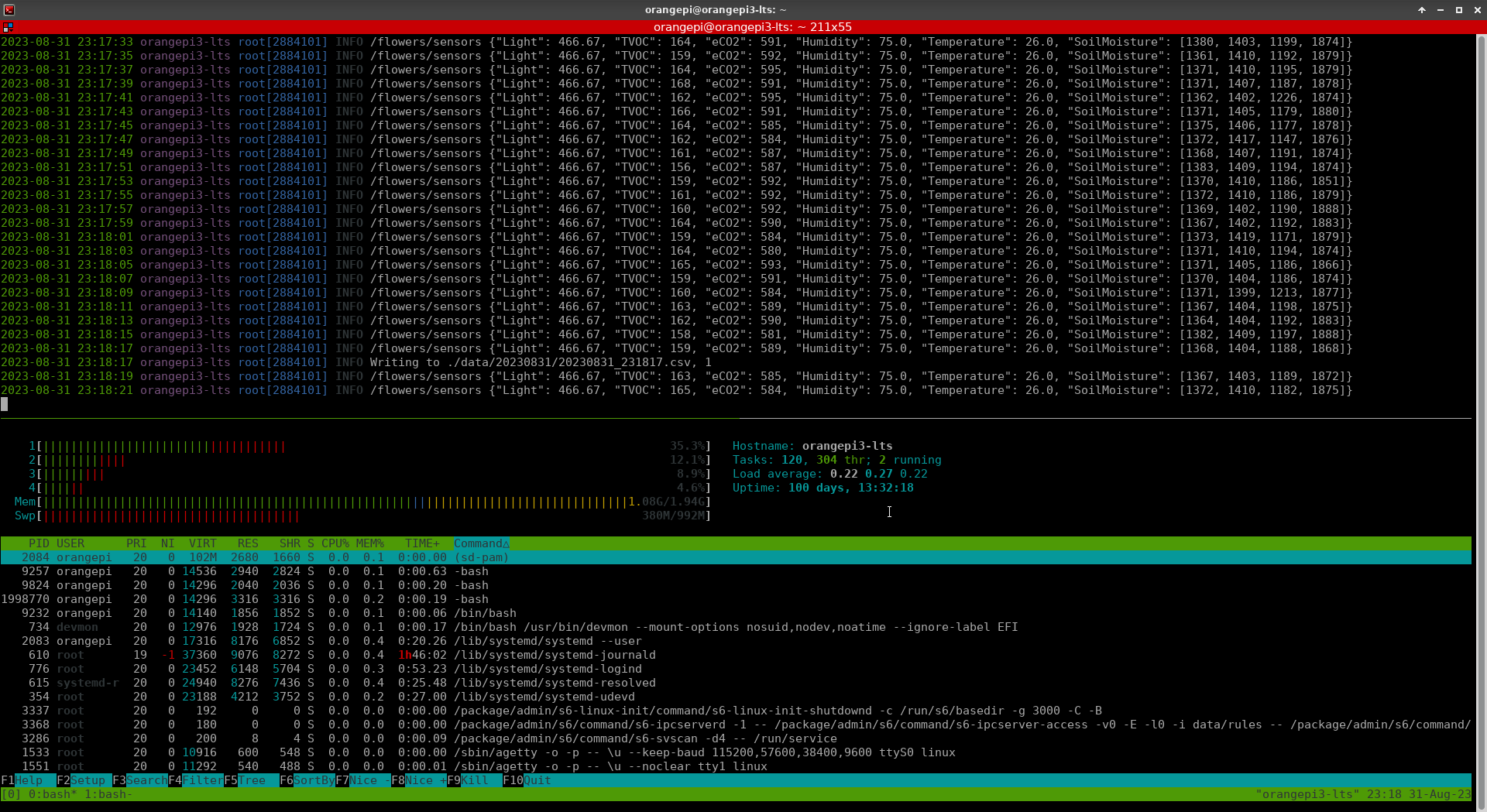Select the s6-ipcserverd process row
Image resolution: width=1487 pixels, height=812 pixels.
click(x=736, y=725)
